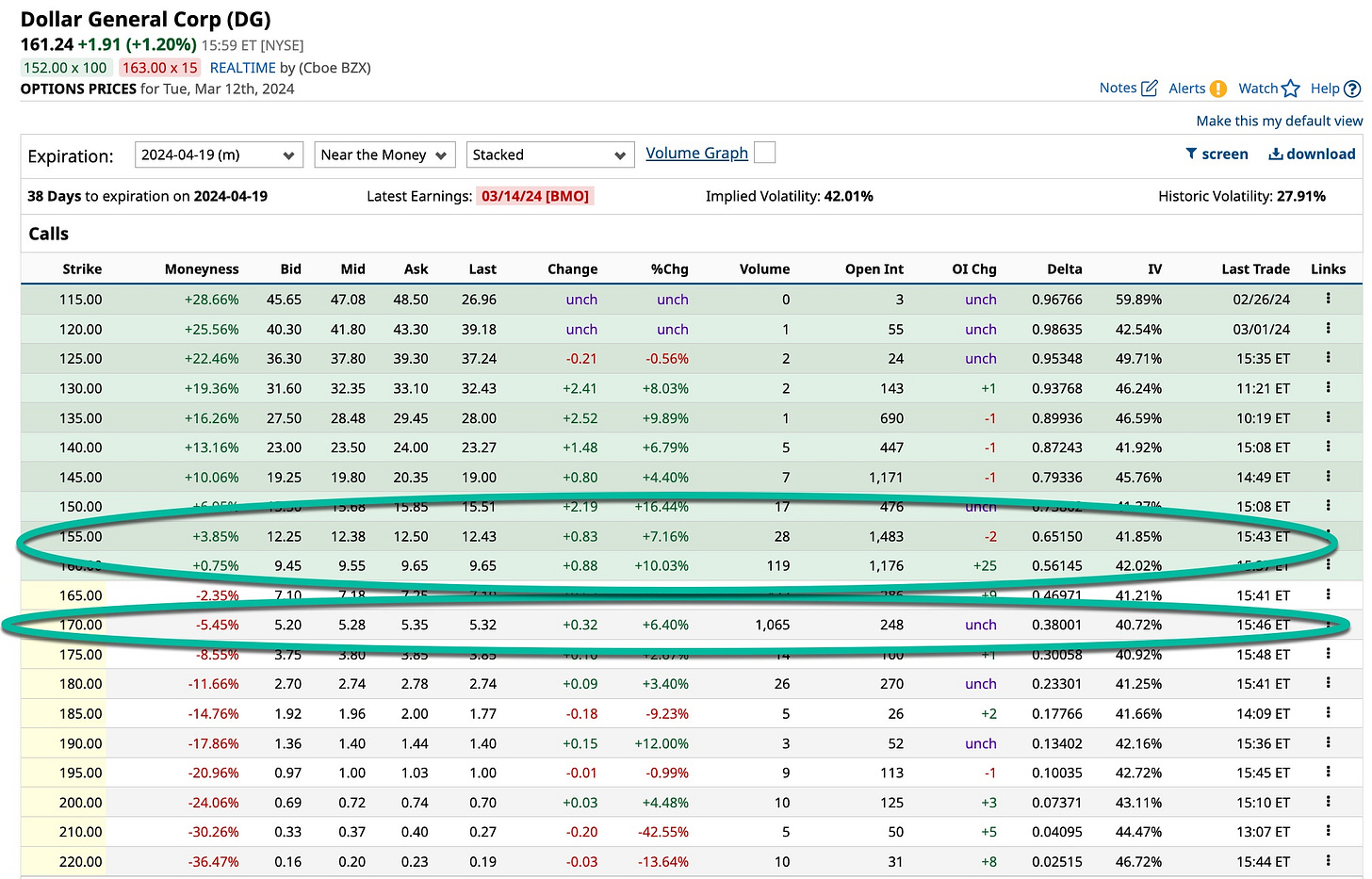
Task: Open Help question mark icon
Action: 1352,89
